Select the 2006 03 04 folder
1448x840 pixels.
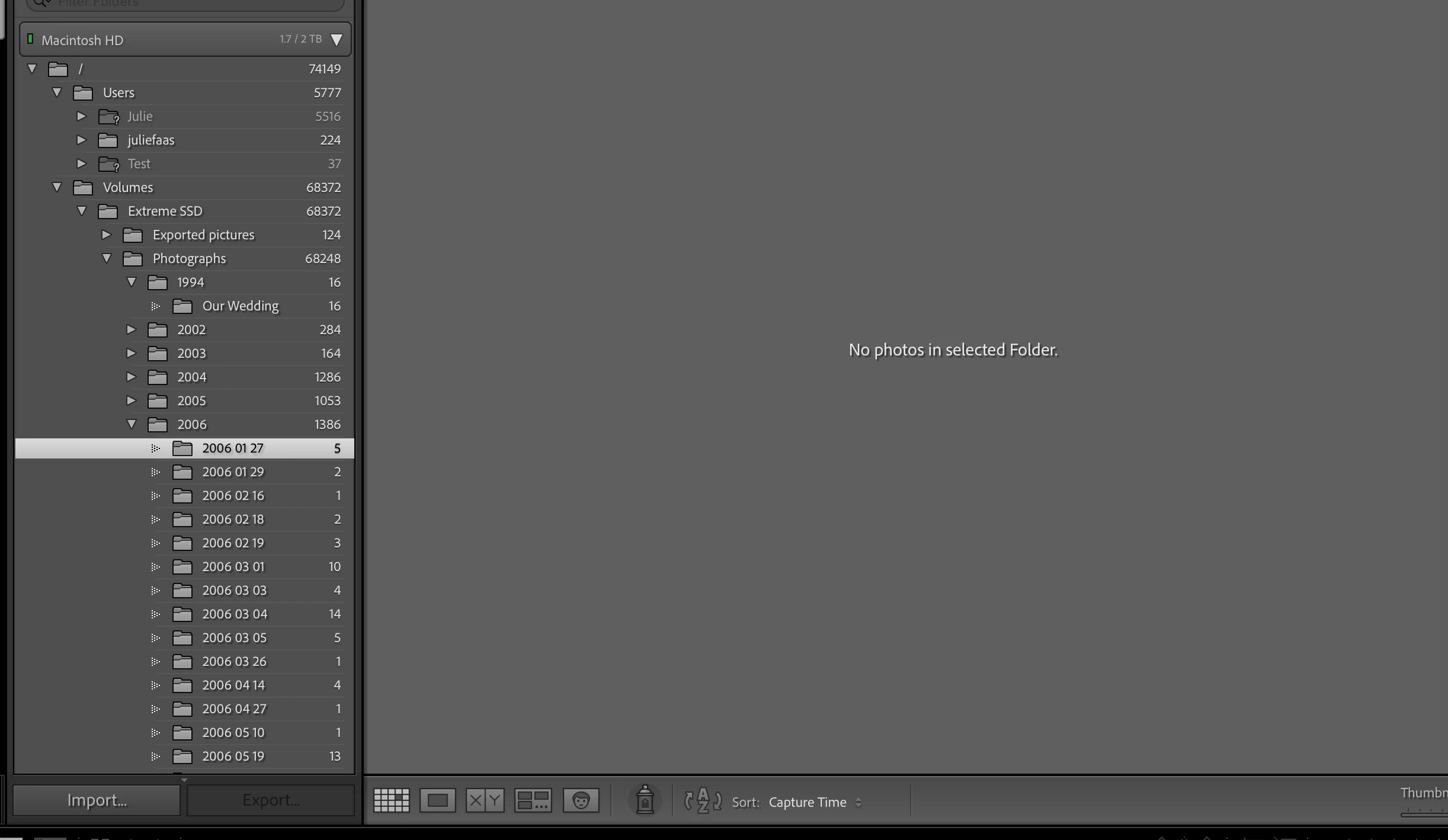[235, 614]
